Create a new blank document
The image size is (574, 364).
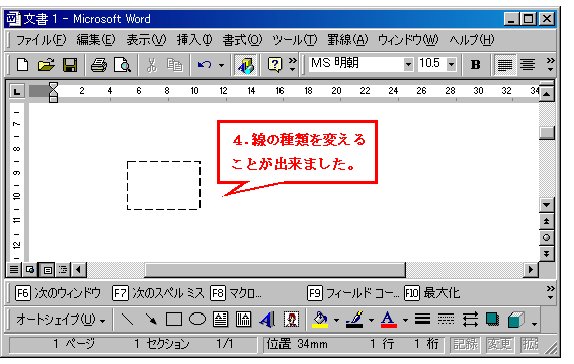23,65
